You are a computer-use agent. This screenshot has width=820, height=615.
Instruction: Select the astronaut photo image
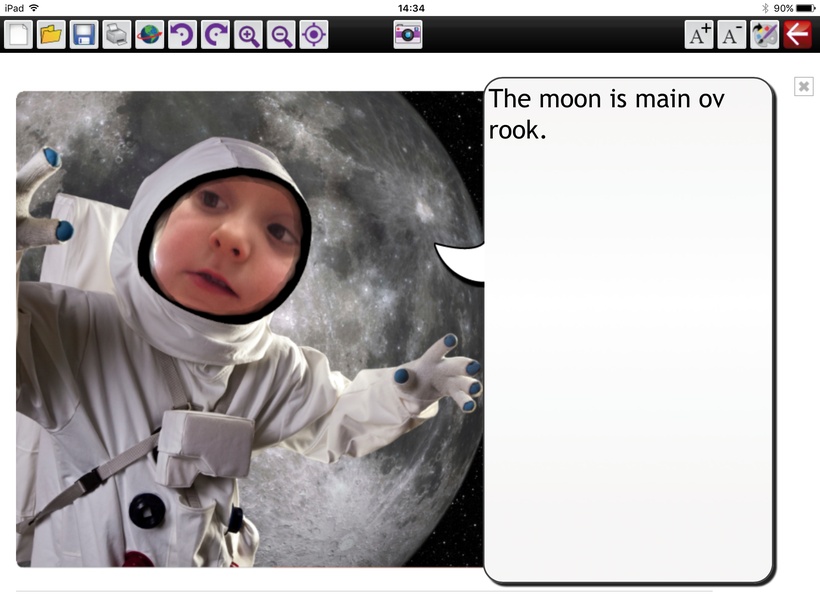pos(250,329)
